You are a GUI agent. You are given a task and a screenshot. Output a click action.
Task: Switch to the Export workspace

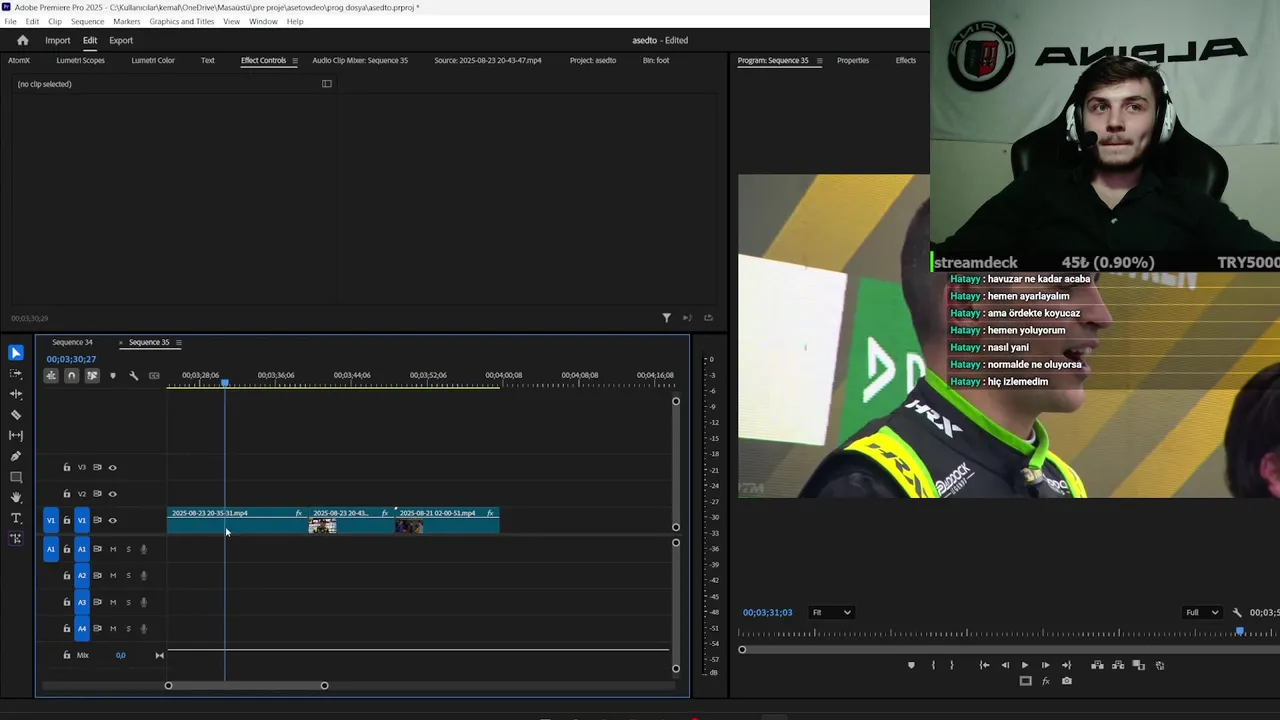pyautogui.click(x=121, y=40)
